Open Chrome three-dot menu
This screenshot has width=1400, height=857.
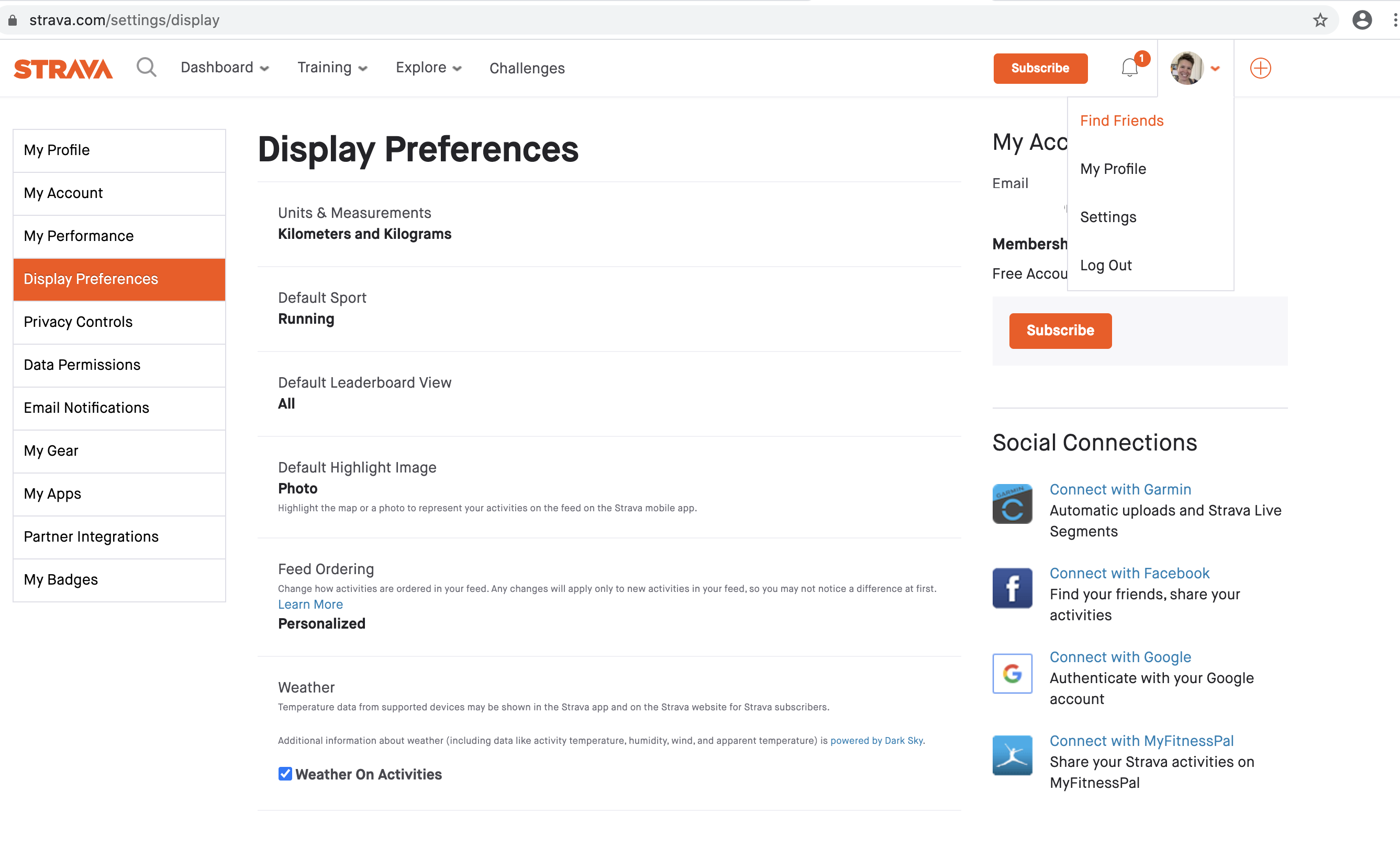(x=1395, y=20)
